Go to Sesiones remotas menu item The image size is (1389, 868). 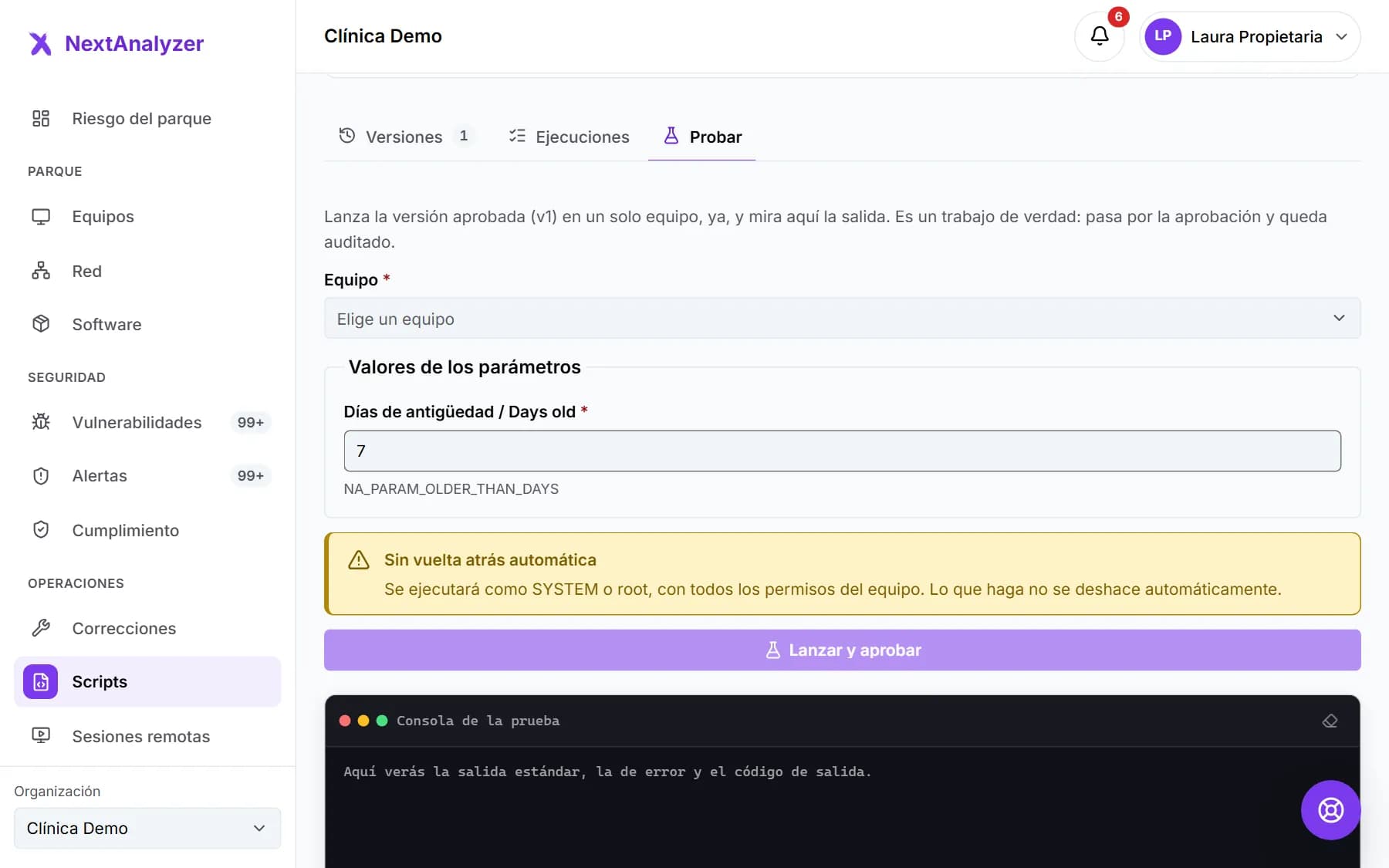click(x=147, y=736)
